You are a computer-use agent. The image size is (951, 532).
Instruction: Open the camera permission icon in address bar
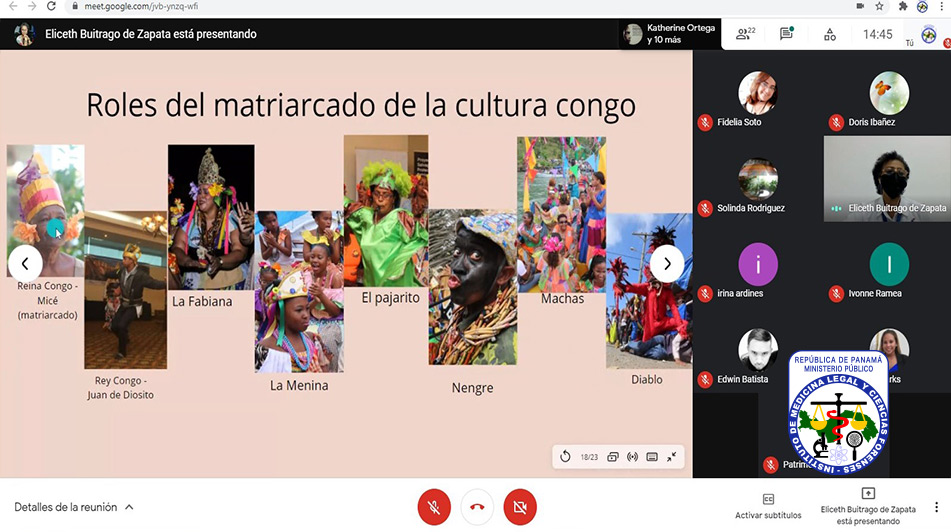860,6
